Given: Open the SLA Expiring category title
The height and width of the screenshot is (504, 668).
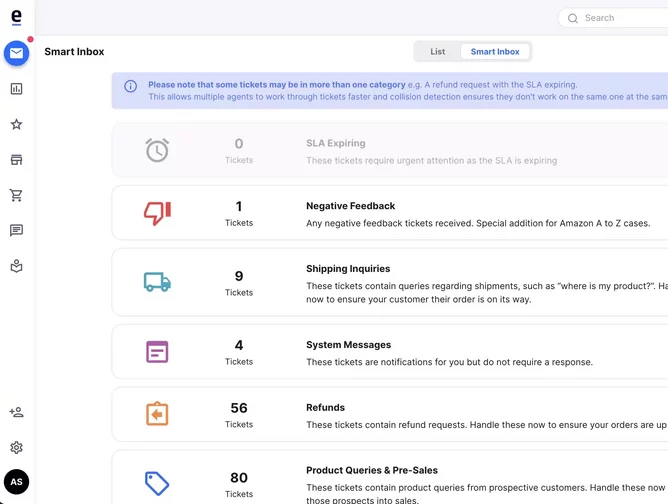Looking at the screenshot, I should (x=336, y=143).
